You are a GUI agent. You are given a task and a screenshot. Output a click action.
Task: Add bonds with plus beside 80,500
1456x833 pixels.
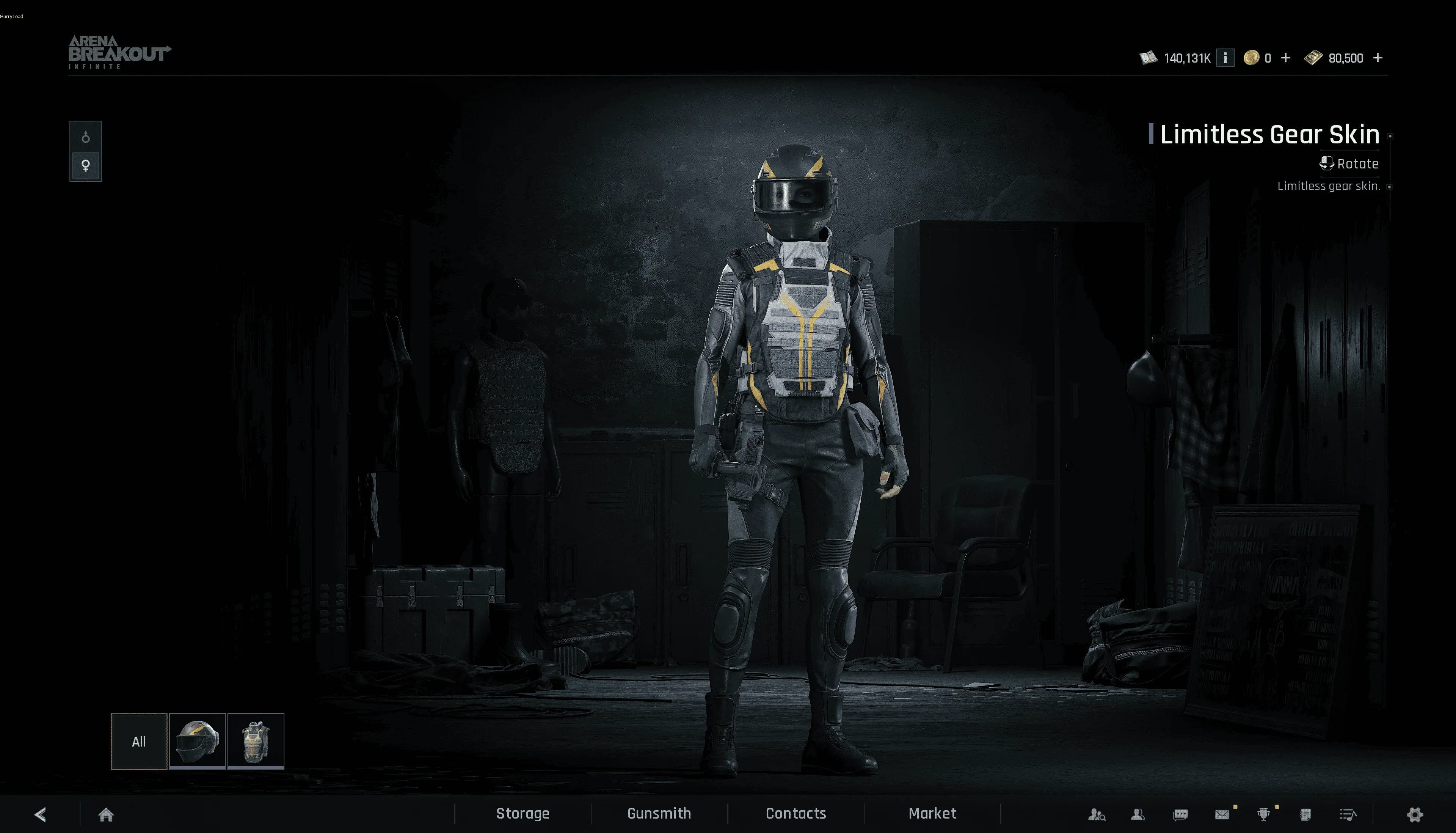(1378, 58)
